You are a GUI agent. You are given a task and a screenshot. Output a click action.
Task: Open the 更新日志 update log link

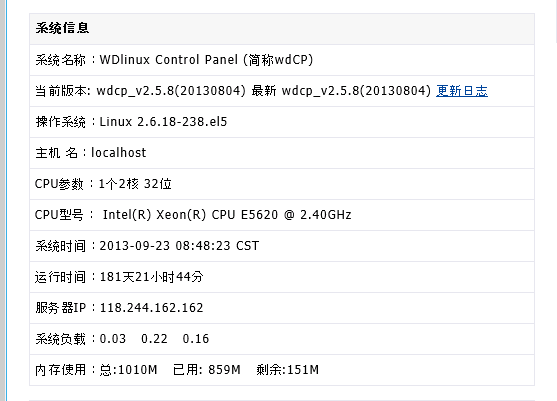[462, 91]
